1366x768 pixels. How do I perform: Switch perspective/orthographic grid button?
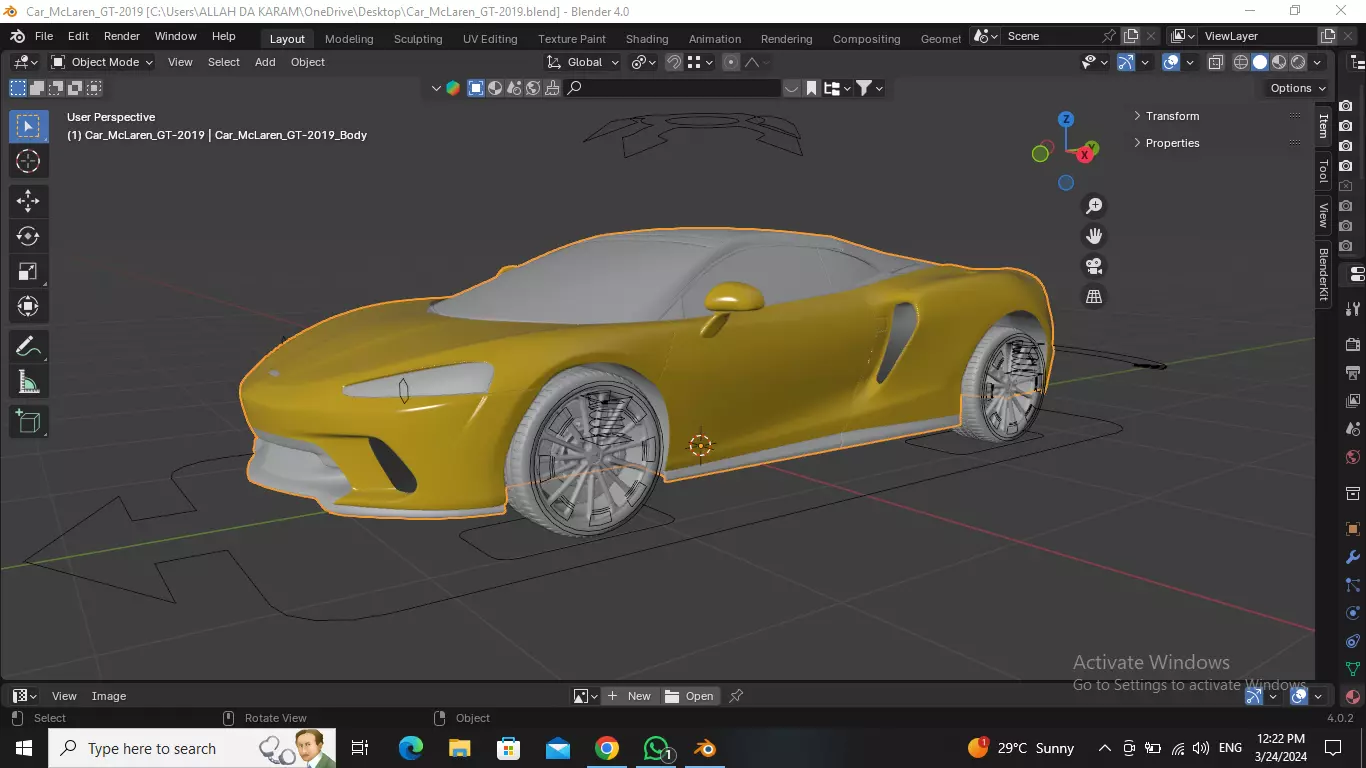(x=1094, y=296)
